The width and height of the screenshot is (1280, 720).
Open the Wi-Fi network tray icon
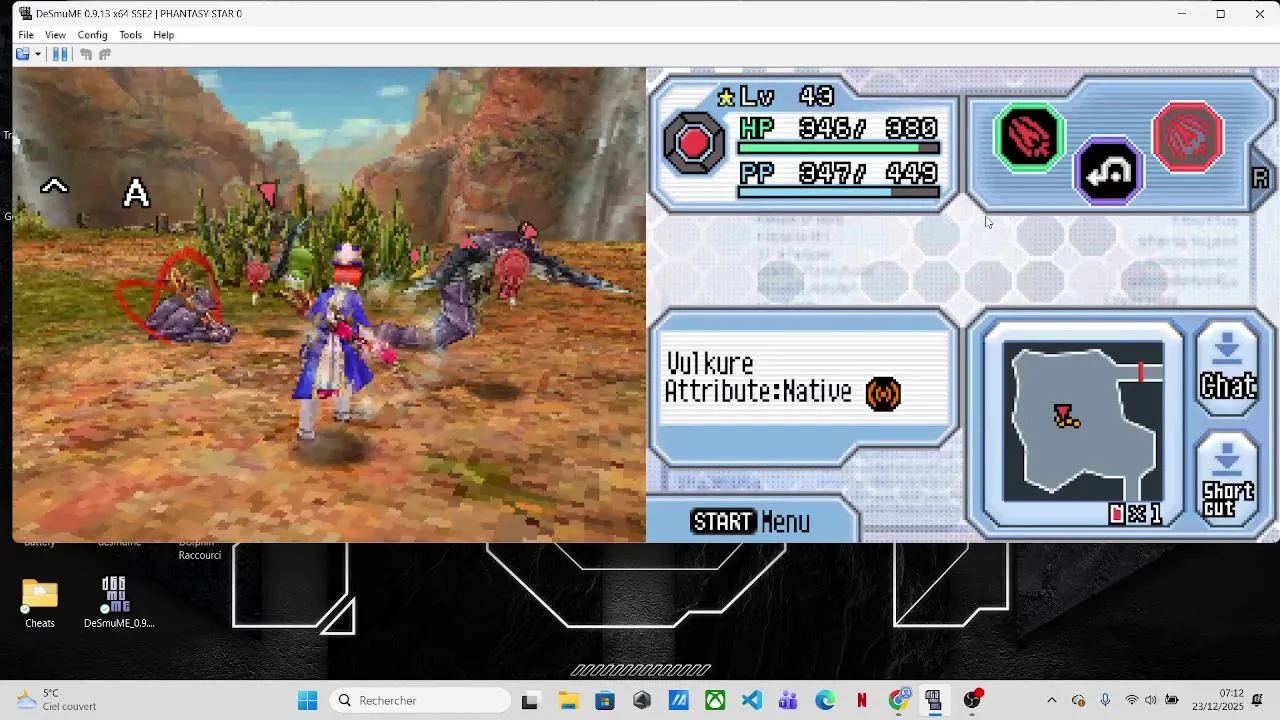(x=1132, y=701)
